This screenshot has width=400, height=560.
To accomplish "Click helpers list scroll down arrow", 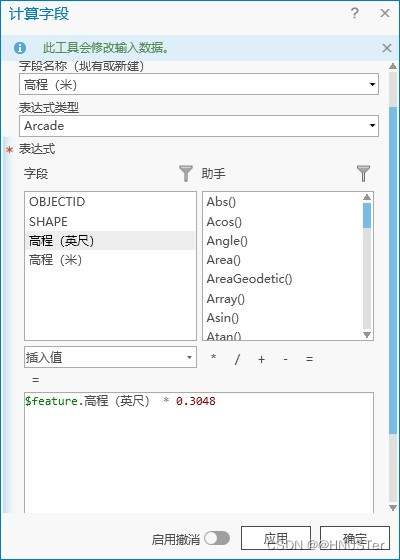I will (367, 335).
